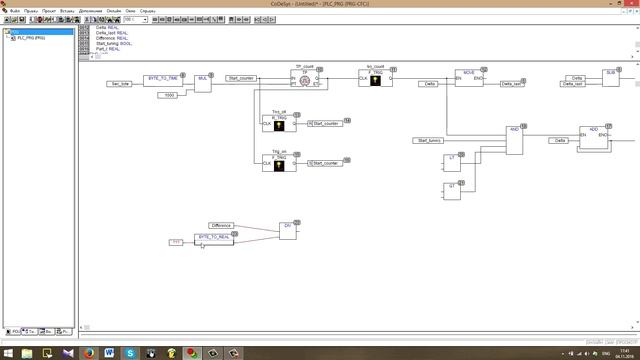Switch to the Data types tab at panel bottom
This screenshot has height=360, width=640.
pyautogui.click(x=30, y=331)
